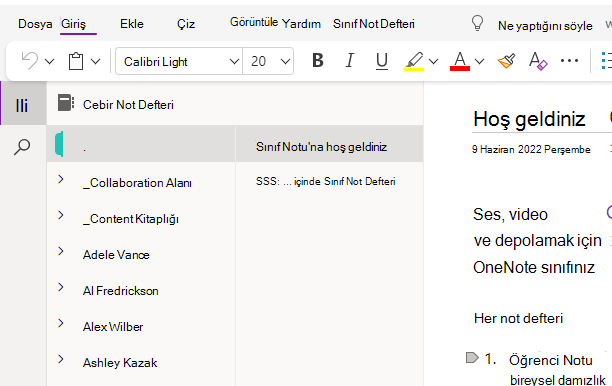The width and height of the screenshot is (612, 386).
Task: Expand the Al Fredrickson section group
Action: 61,287
